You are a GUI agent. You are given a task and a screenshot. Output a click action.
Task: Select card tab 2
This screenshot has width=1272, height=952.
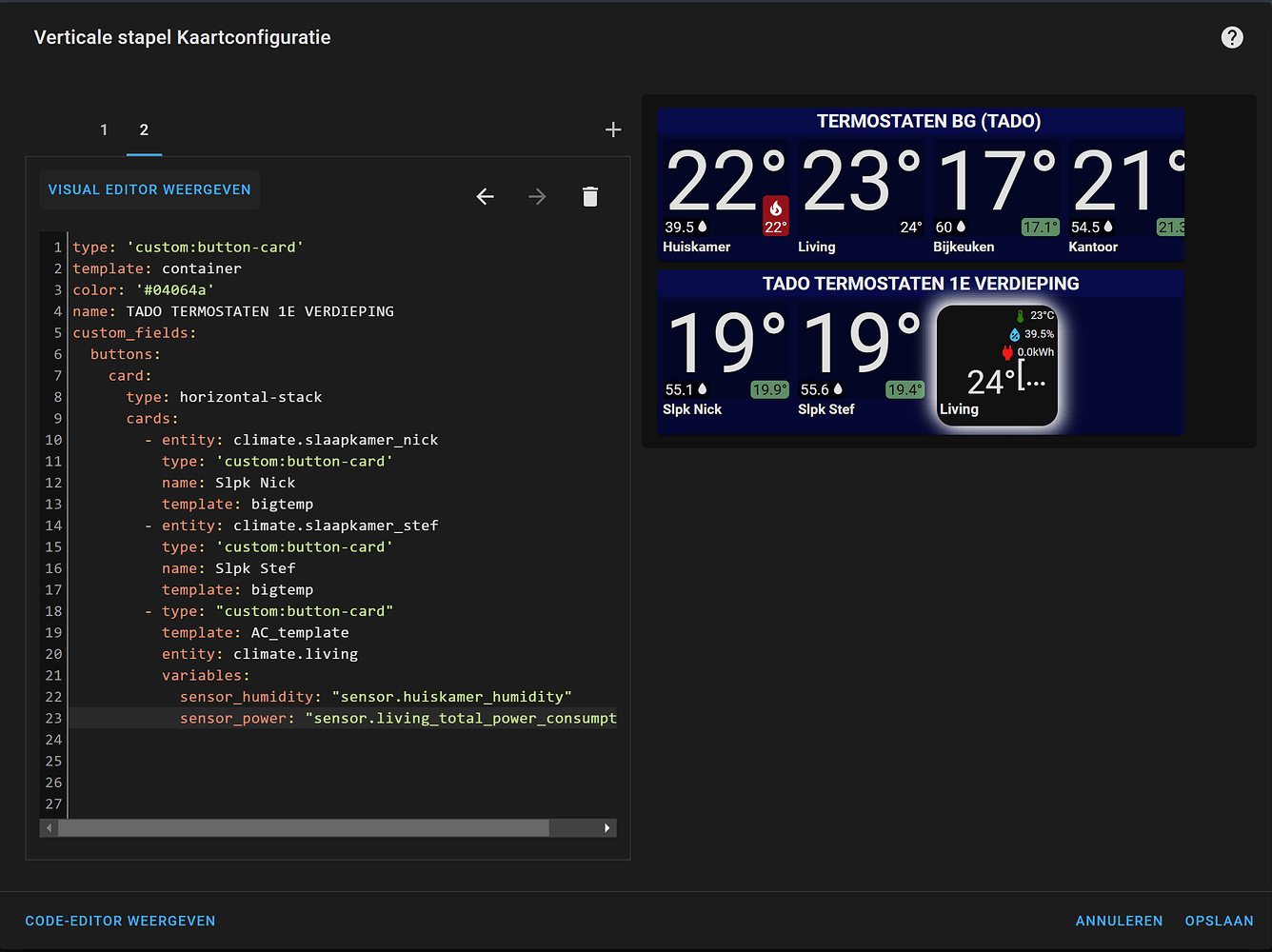click(144, 130)
